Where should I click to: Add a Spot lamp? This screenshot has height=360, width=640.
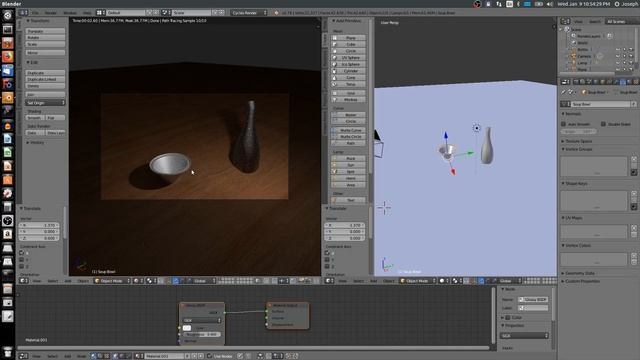(x=348, y=172)
